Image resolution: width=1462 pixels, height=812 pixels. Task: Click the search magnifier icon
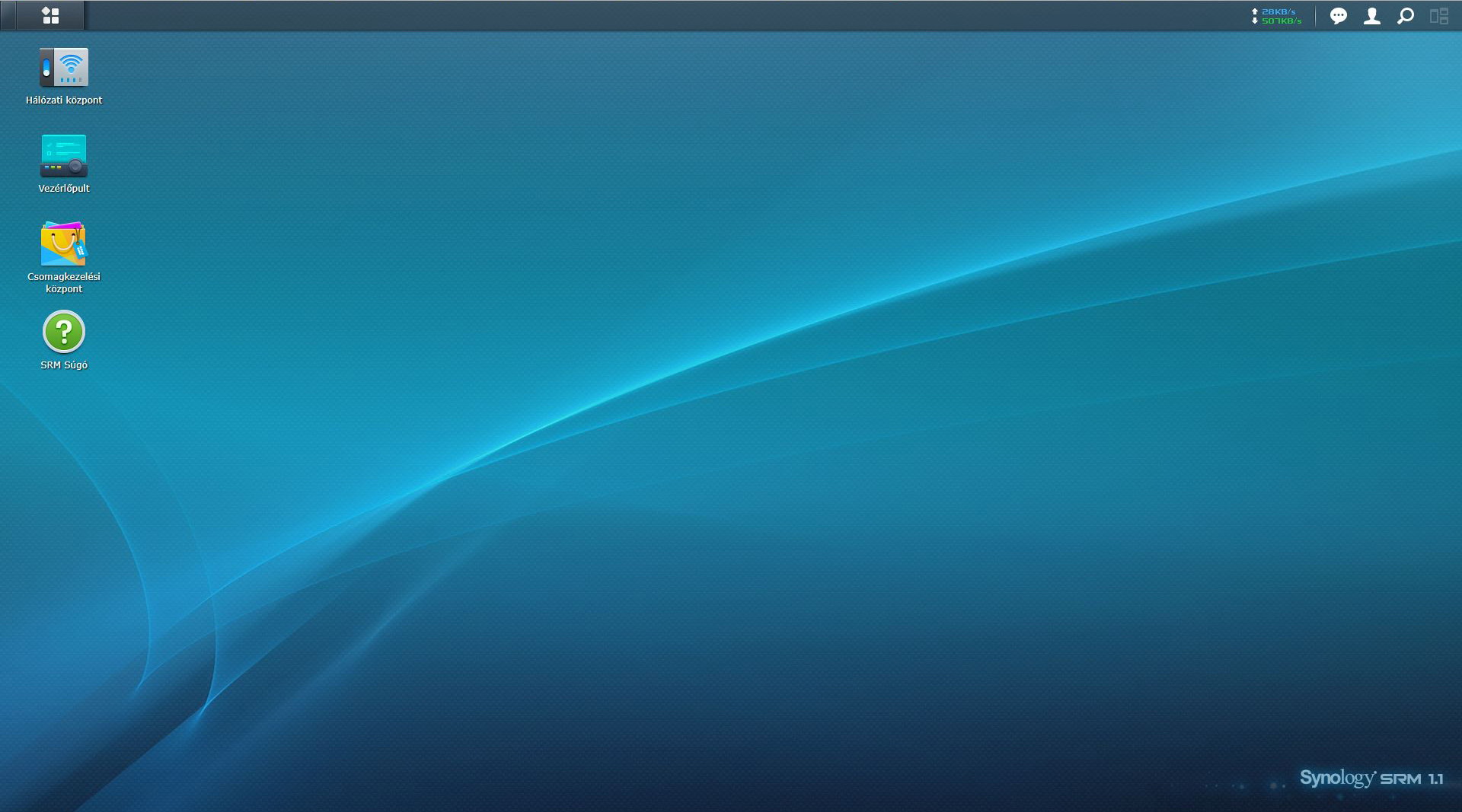tap(1406, 16)
